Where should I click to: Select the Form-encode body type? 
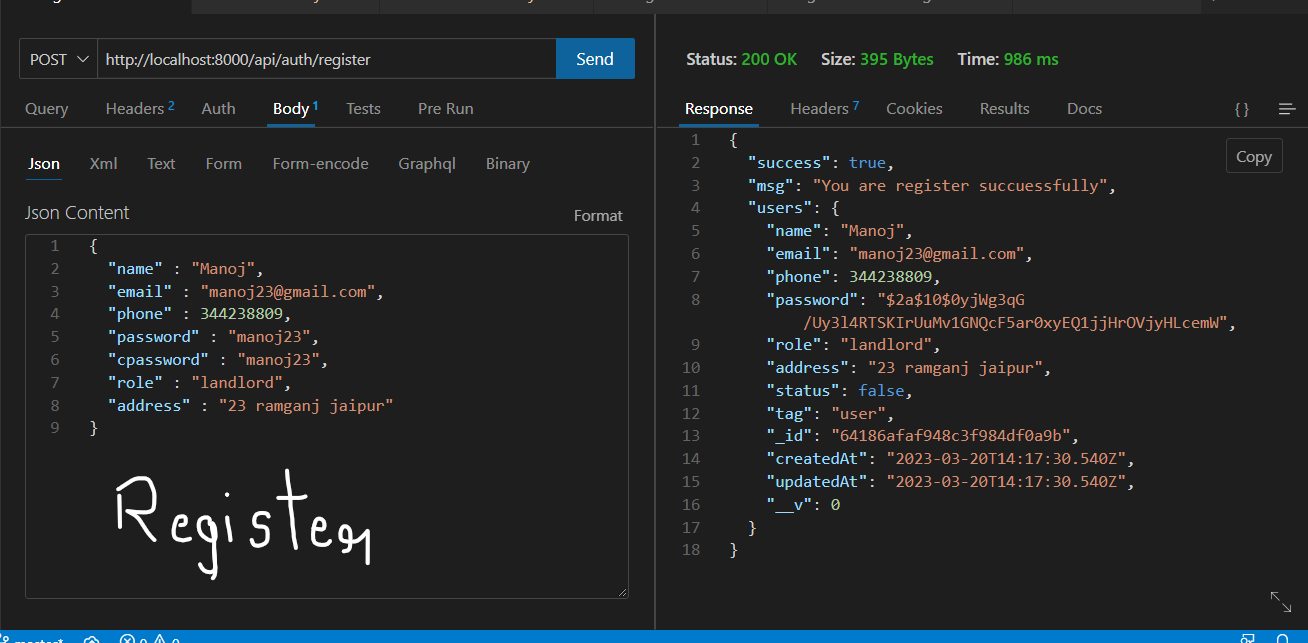tap(320, 163)
